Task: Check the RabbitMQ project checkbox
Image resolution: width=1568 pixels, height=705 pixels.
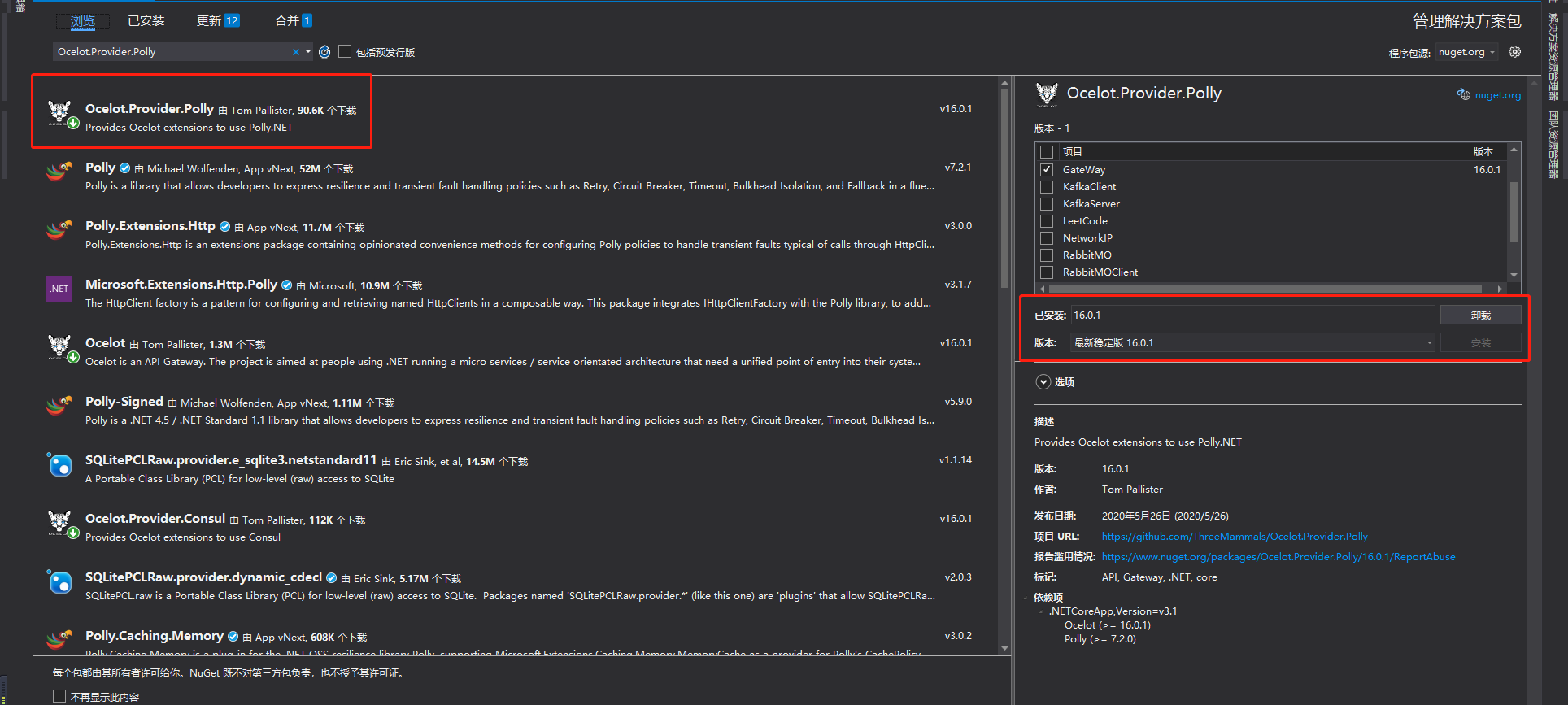Action: [1047, 255]
